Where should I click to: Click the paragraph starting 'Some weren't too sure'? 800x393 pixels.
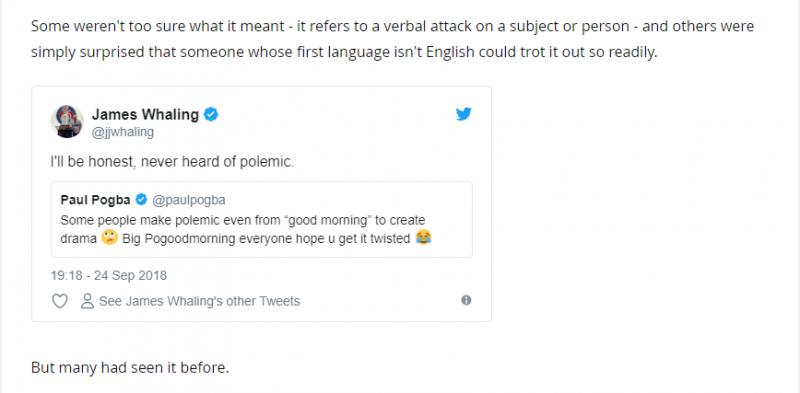coord(392,39)
